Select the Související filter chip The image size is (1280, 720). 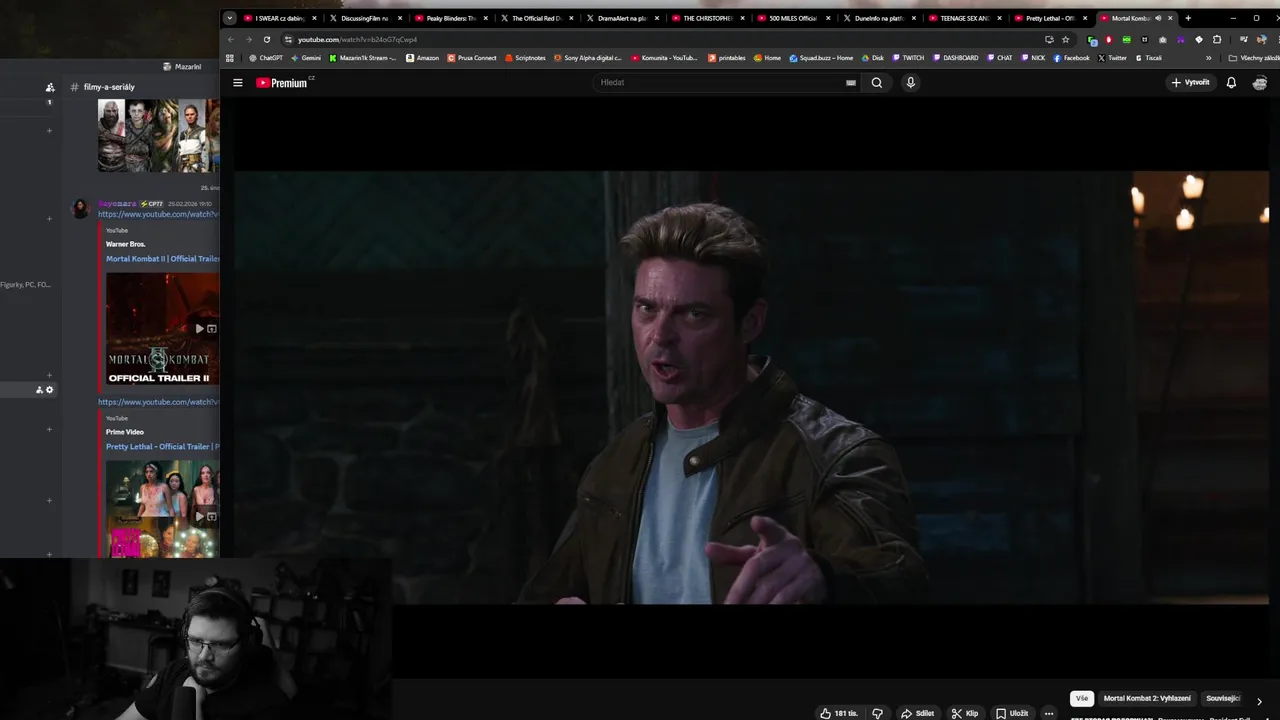(1223, 699)
